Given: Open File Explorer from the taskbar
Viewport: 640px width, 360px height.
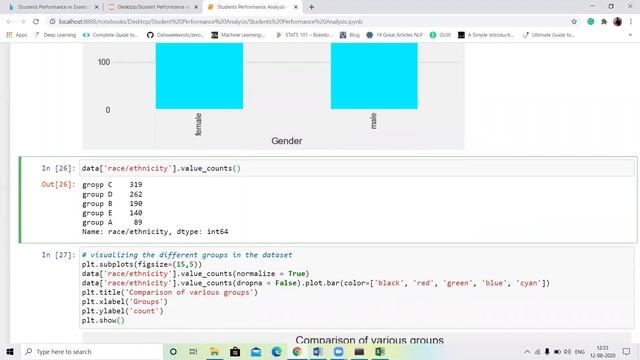Looking at the screenshot, I should [214, 351].
